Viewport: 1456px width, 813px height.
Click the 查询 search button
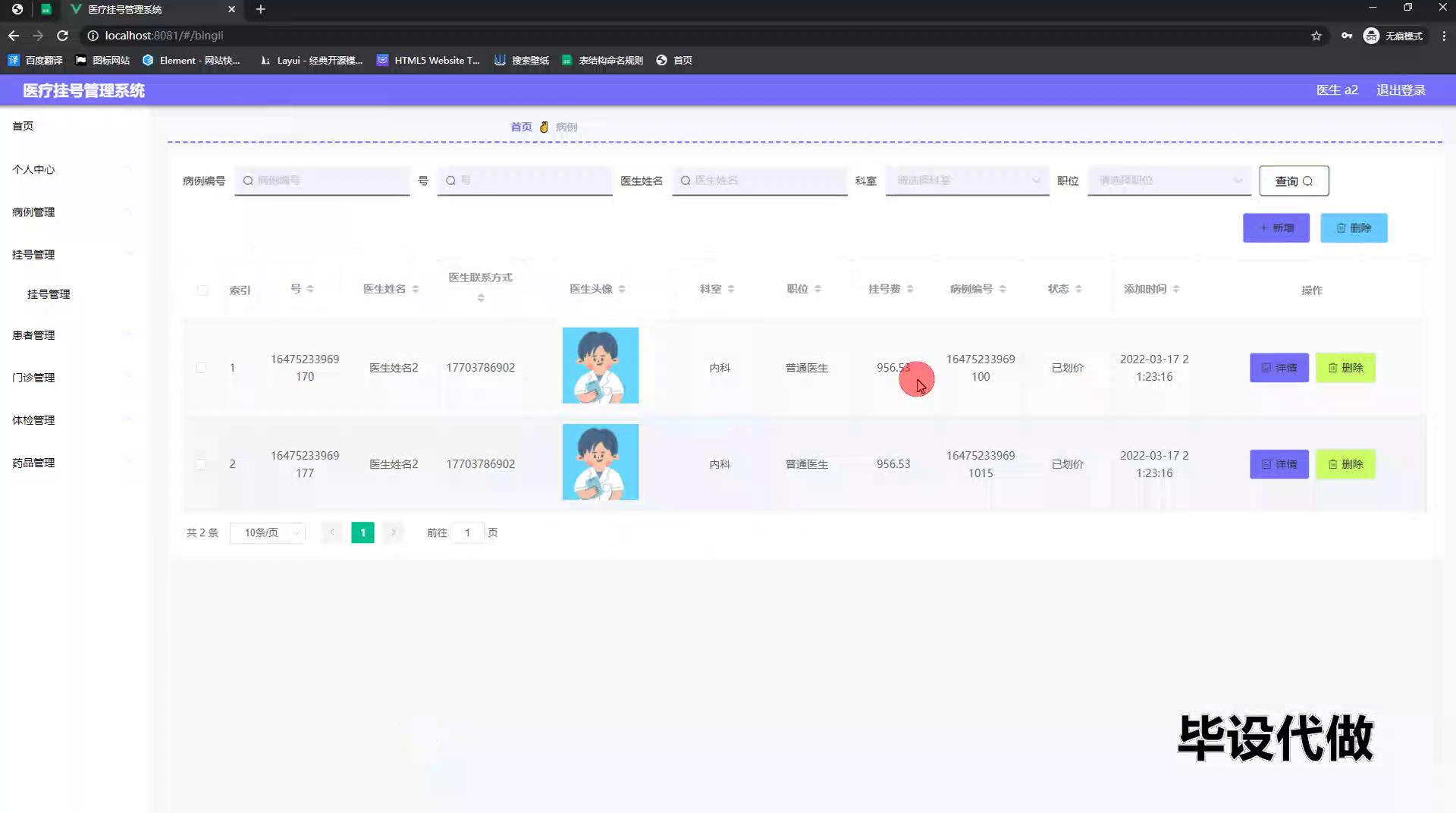point(1294,181)
